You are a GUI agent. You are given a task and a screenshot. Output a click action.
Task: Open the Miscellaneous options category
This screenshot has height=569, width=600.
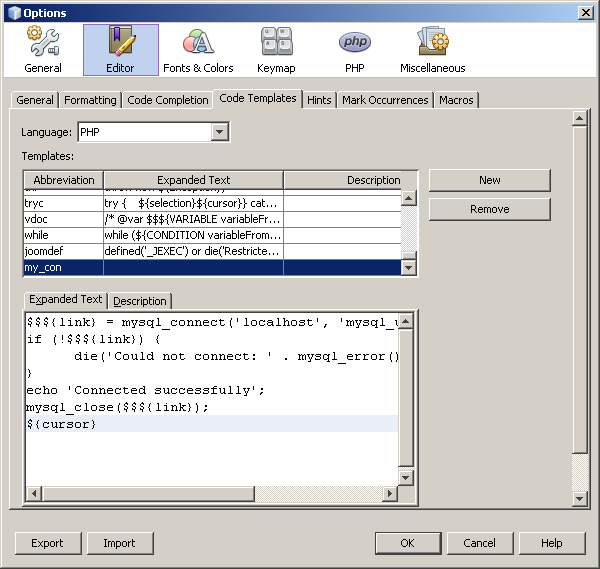tap(432, 50)
